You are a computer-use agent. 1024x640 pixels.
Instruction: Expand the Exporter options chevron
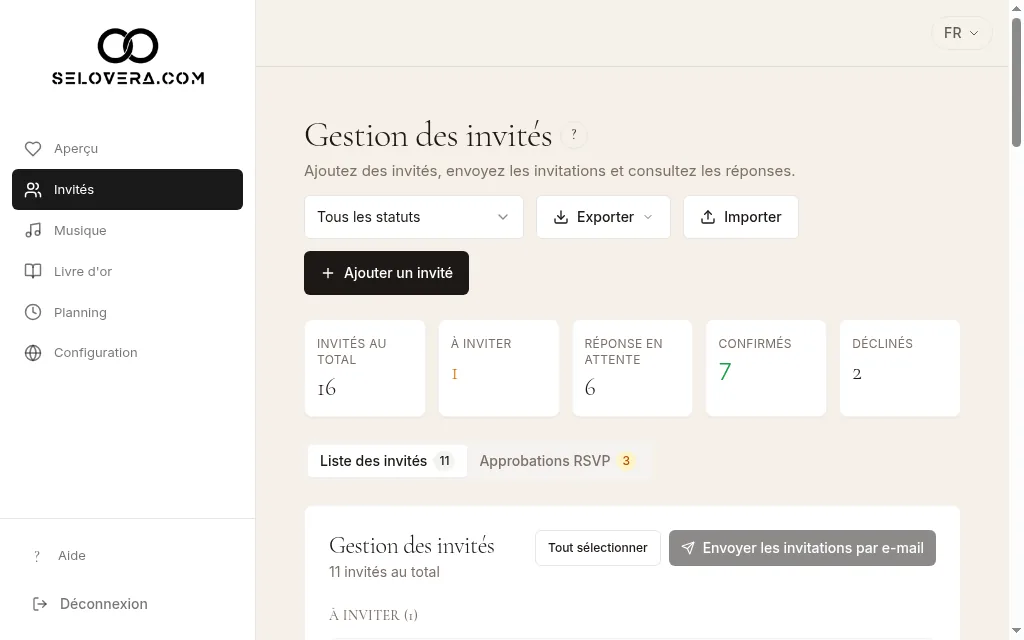click(648, 217)
